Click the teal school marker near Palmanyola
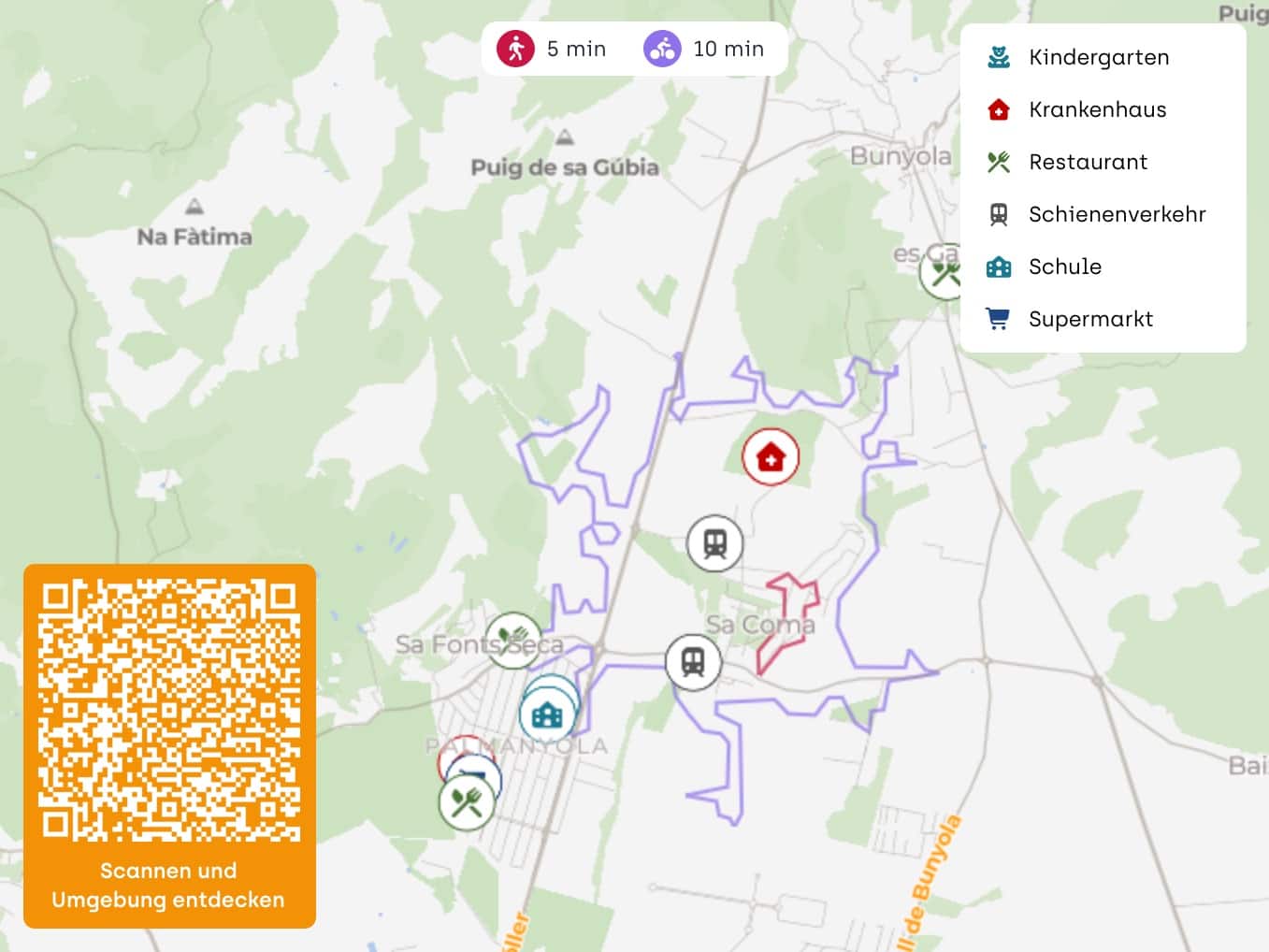The height and width of the screenshot is (952, 1269). pos(548,716)
